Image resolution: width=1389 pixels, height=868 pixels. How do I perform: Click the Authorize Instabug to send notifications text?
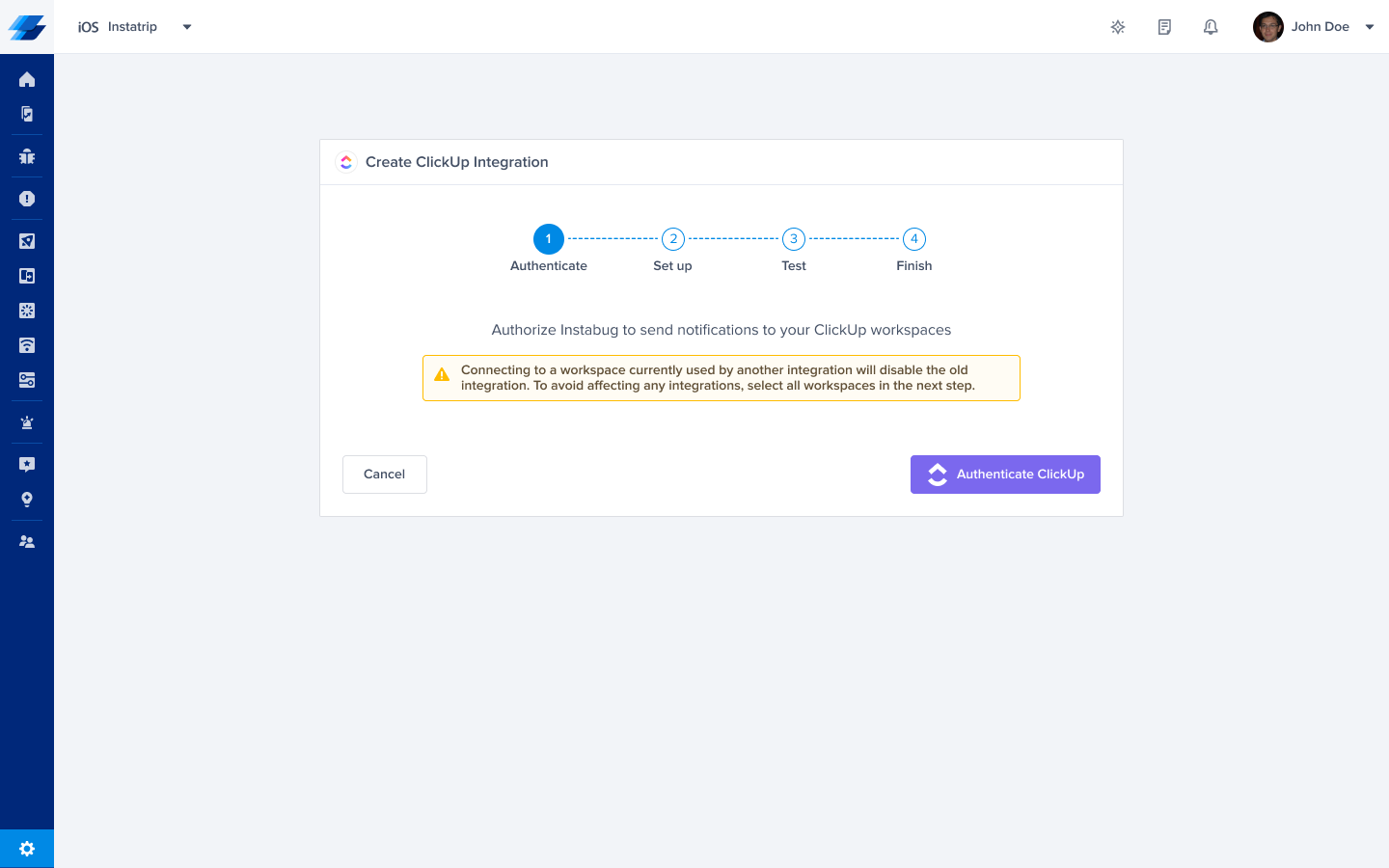pos(722,330)
